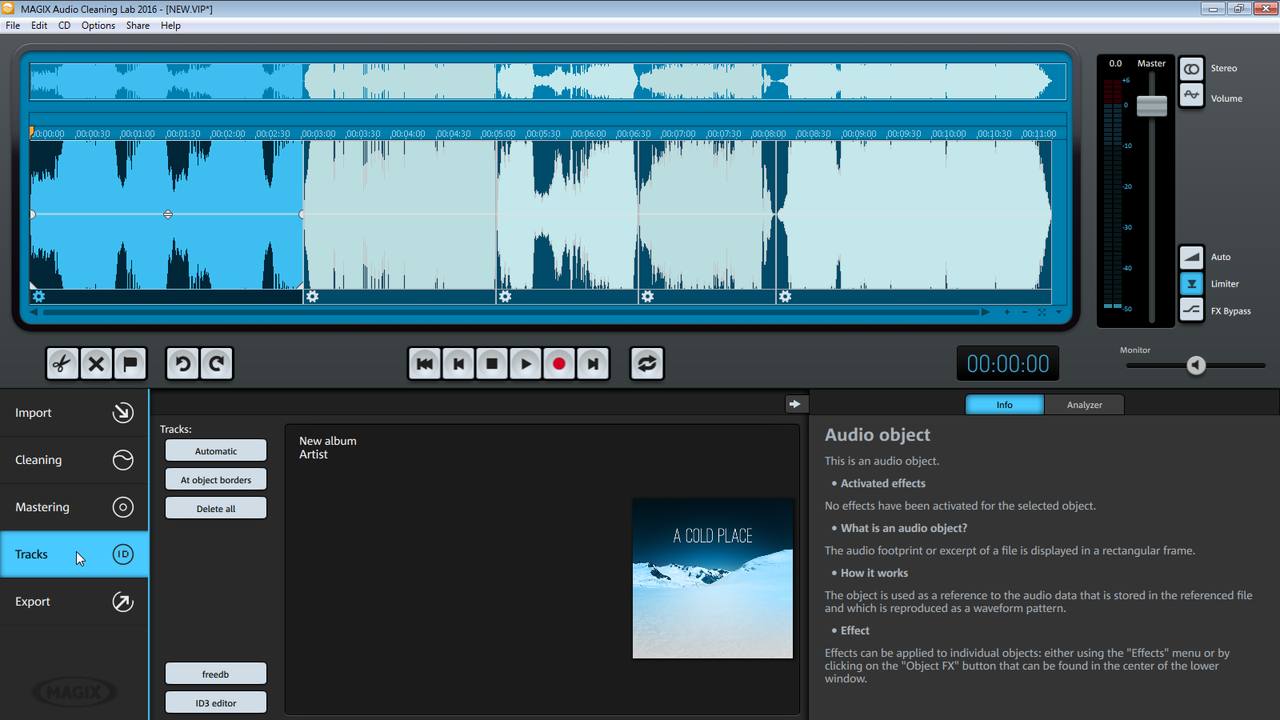Click the Export arrow circle icon
Viewport: 1280px width, 720px height.
123,601
